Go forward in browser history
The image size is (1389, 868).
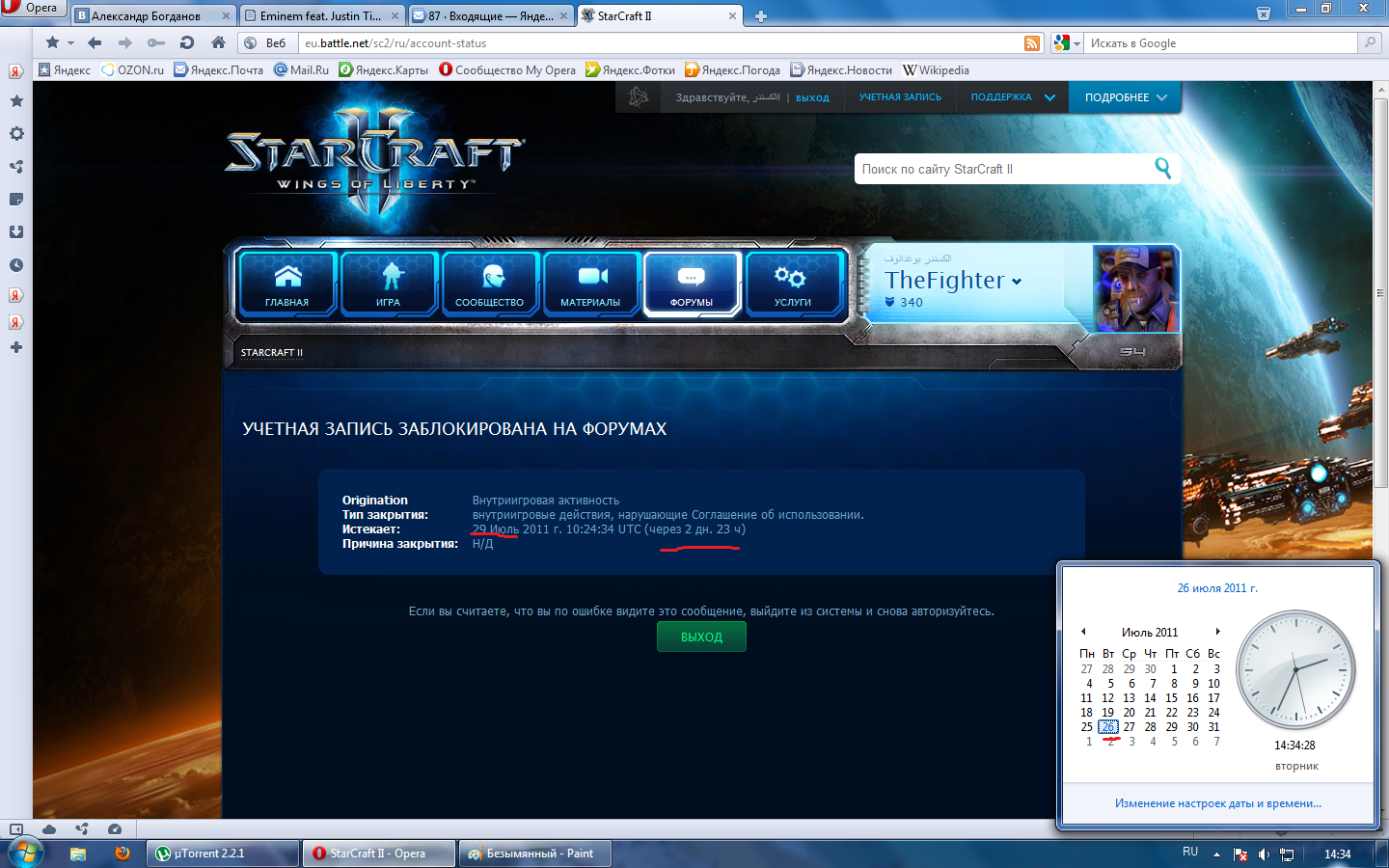[x=124, y=42]
